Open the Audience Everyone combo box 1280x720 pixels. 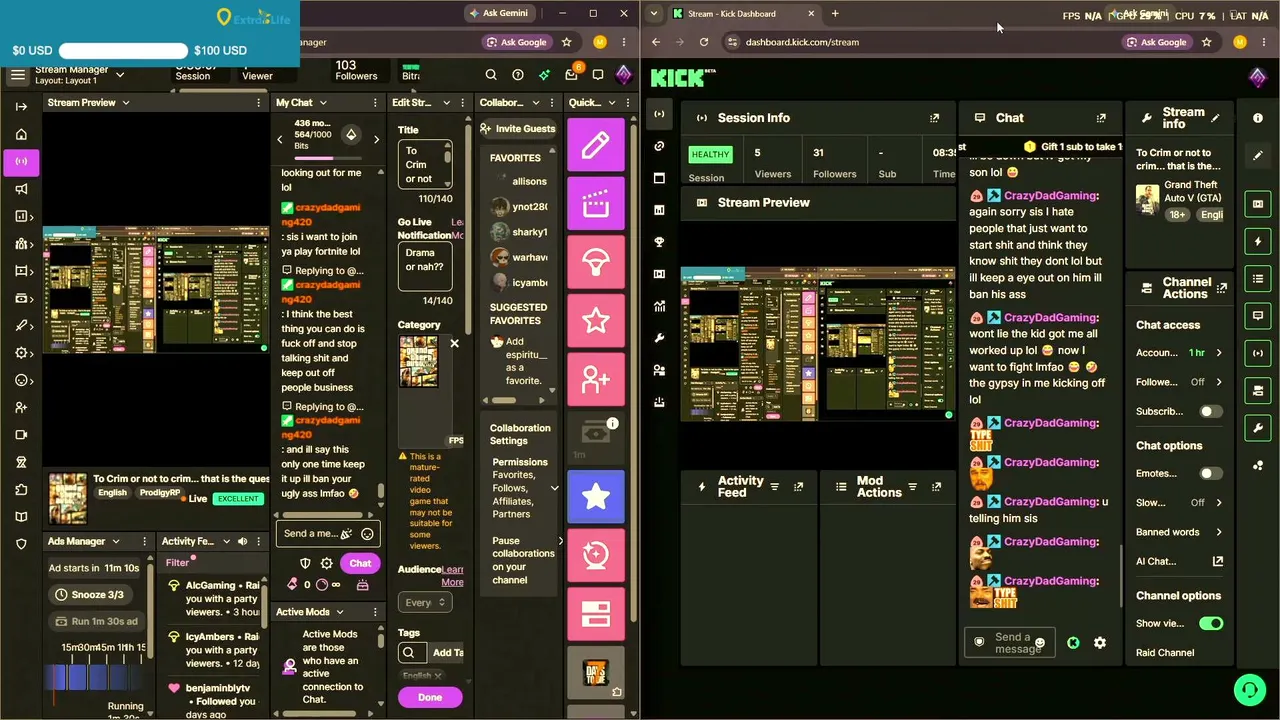pyautogui.click(x=425, y=602)
